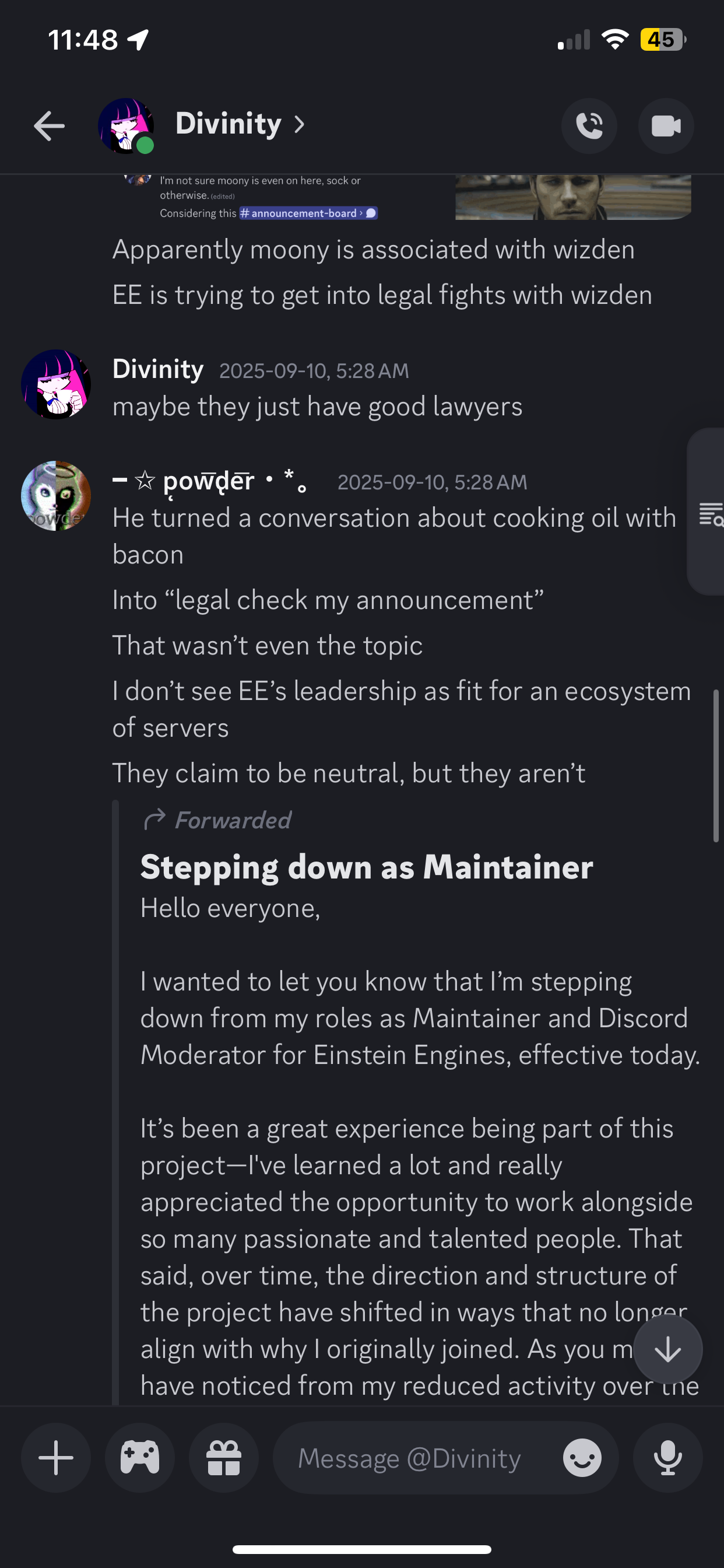Viewport: 724px width, 1568px height.
Task: Open the embedded image thumbnail at top
Action: coord(572,197)
